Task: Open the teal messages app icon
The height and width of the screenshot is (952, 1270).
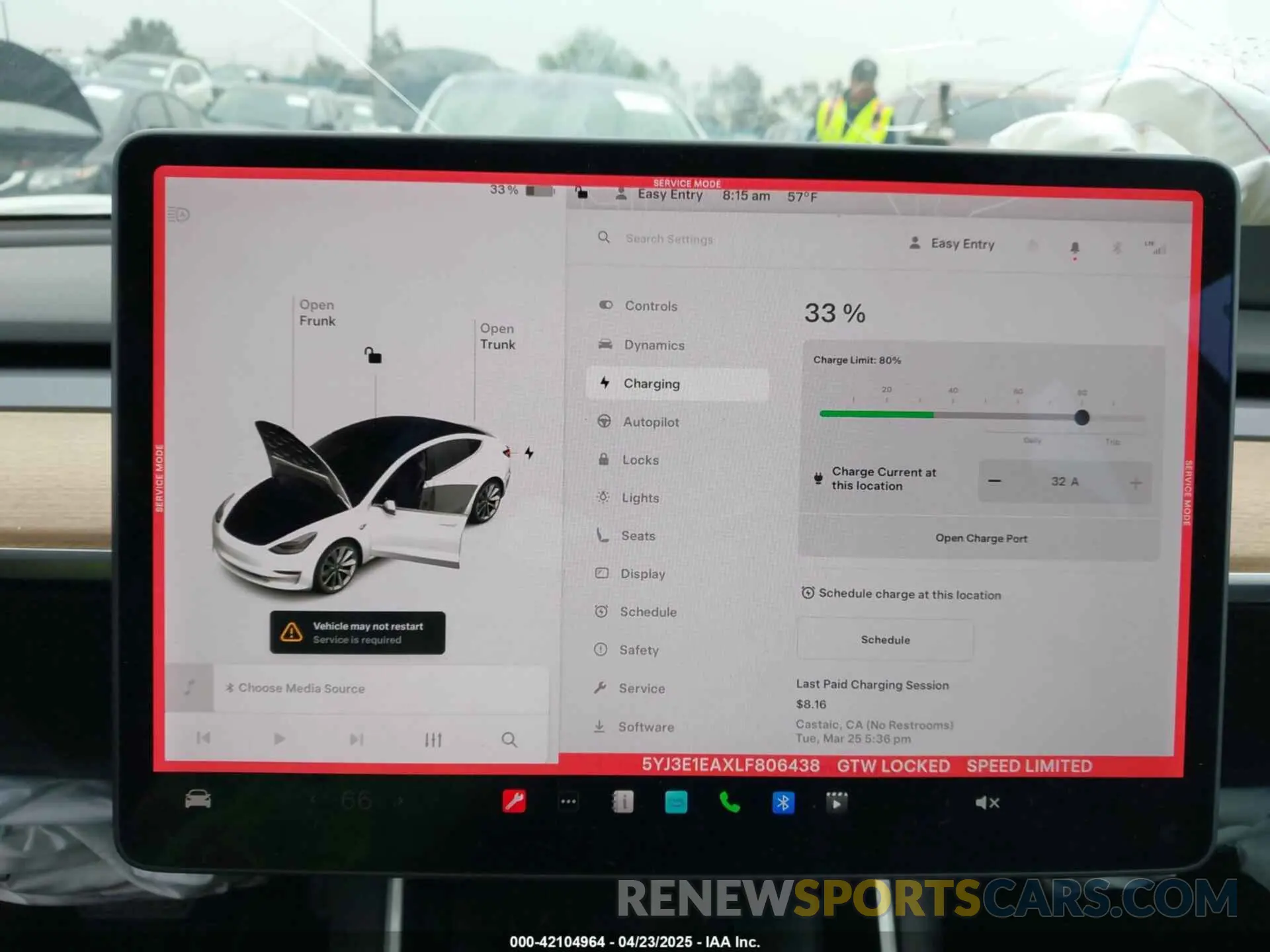Action: pos(676,803)
